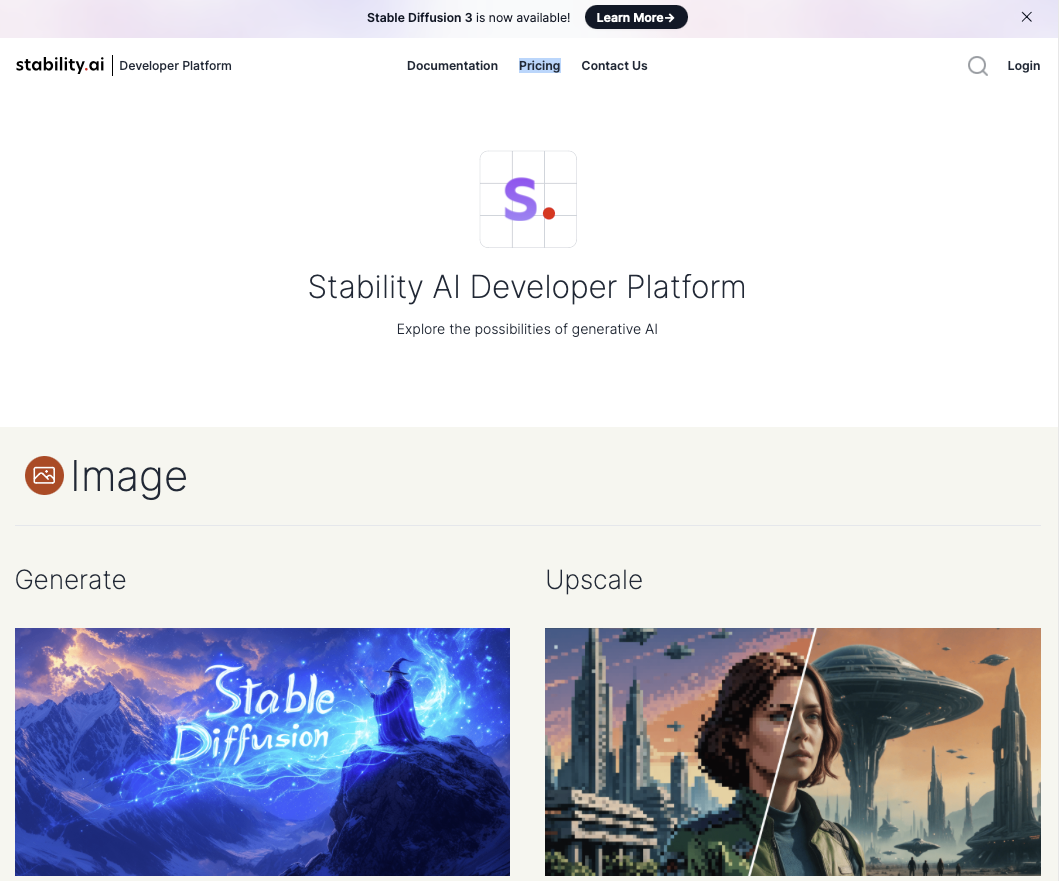The height and width of the screenshot is (881, 1059).
Task: Click the Upscale heading
Action: [x=594, y=580]
